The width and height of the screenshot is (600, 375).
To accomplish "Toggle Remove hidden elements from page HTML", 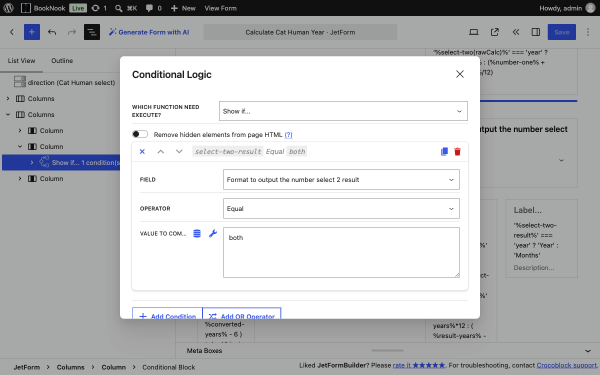I will coord(140,134).
